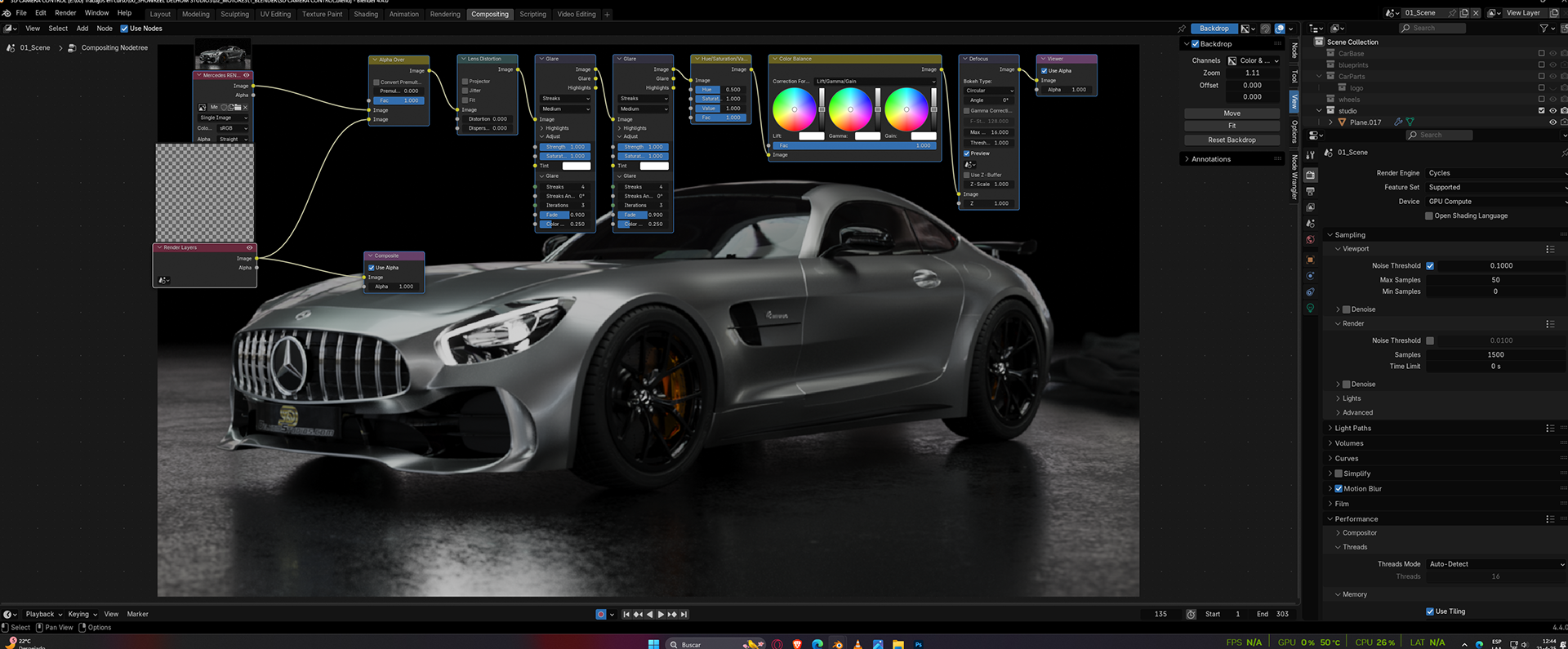The image size is (1568, 649).
Task: Click the Reset Backdrop button
Action: tap(1232, 140)
